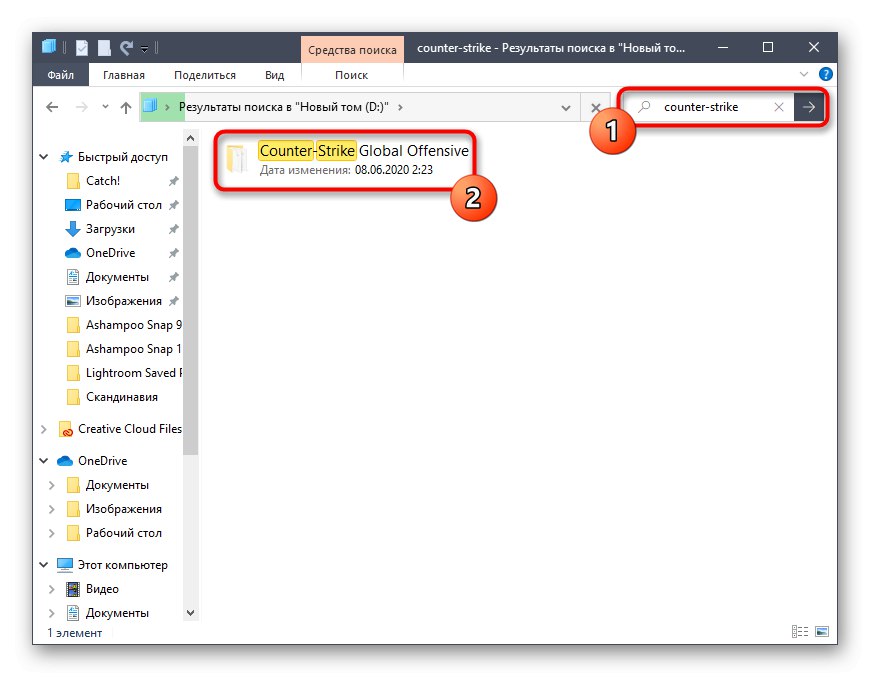The height and width of the screenshot is (677, 870).
Task: Click the Undo quick access icon
Action: (127, 48)
